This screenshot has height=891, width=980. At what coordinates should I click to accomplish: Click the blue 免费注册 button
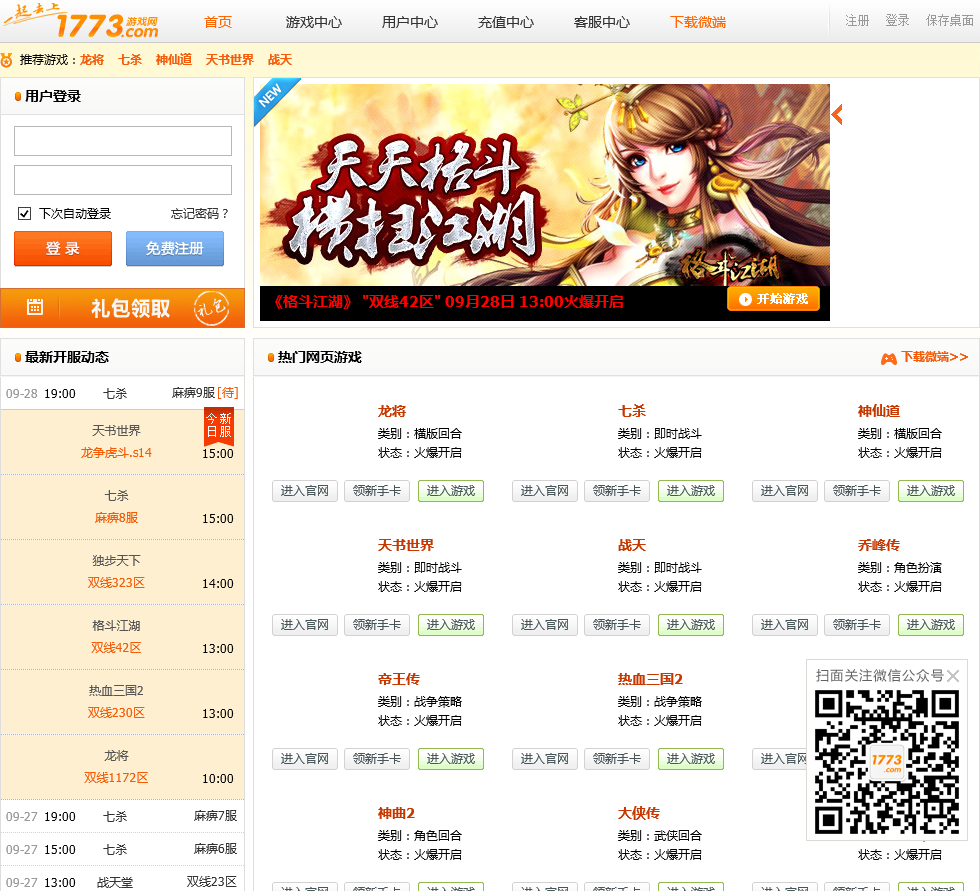pyautogui.click(x=175, y=249)
